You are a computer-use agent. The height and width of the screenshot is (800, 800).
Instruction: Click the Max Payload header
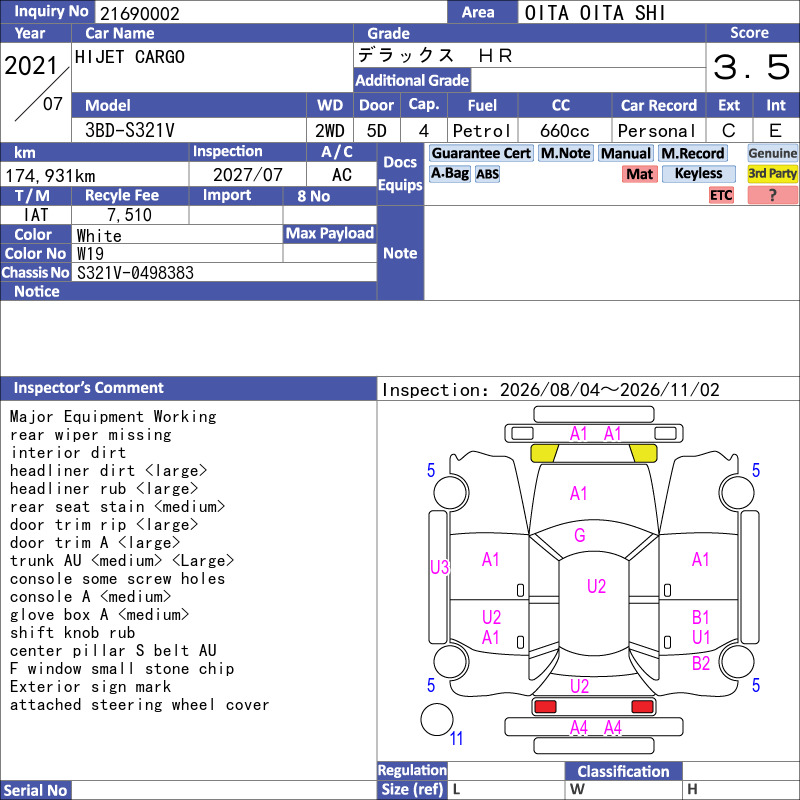pyautogui.click(x=330, y=234)
